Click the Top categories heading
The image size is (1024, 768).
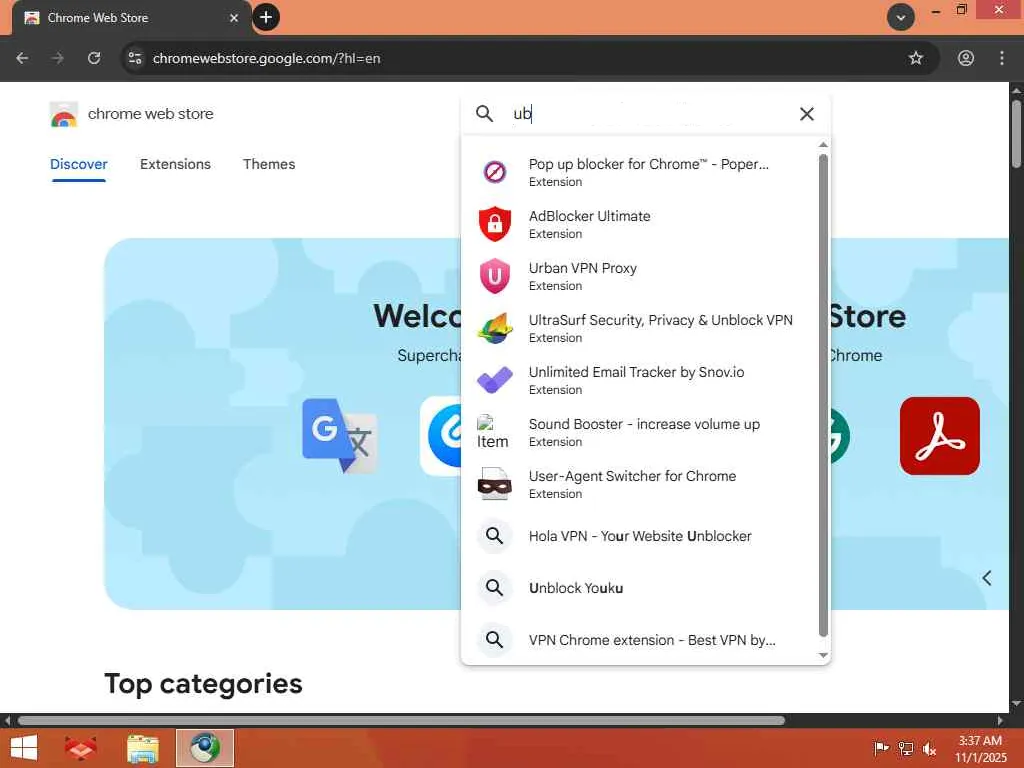point(203,684)
